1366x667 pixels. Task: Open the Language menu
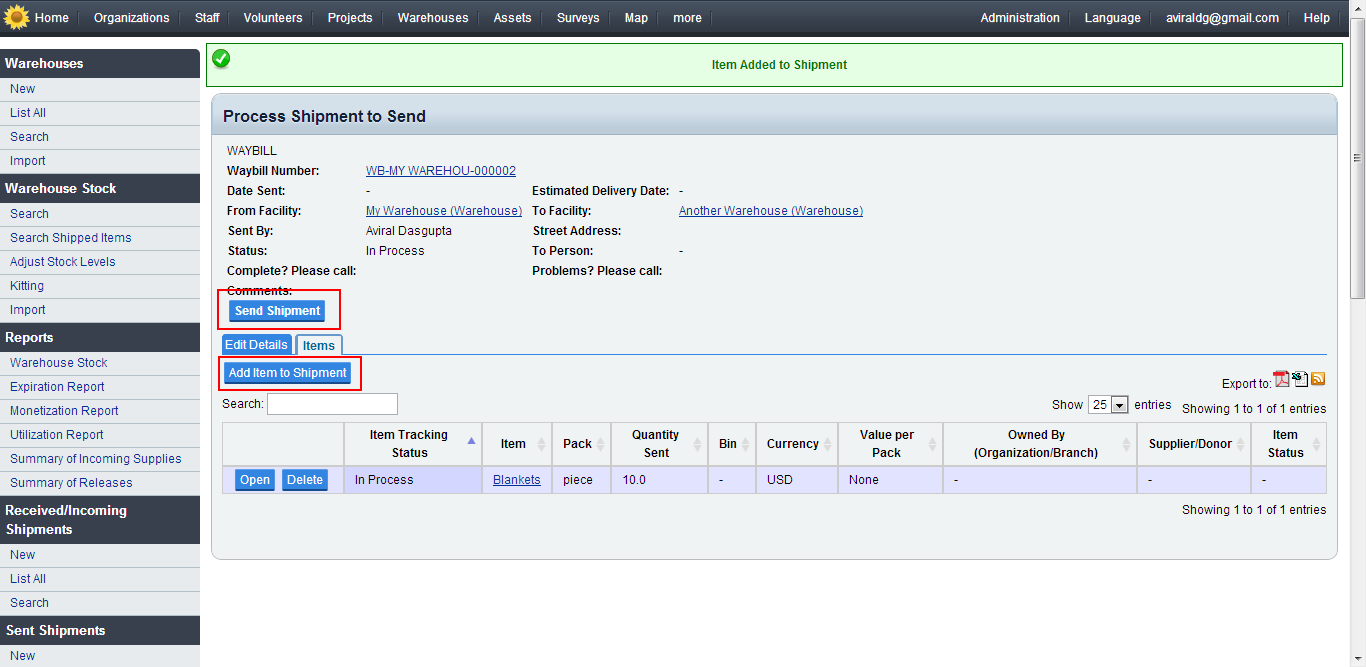click(x=1112, y=18)
